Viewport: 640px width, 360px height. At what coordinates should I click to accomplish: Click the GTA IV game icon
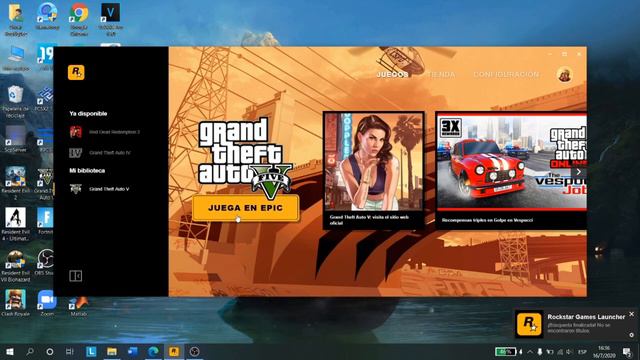[76, 153]
